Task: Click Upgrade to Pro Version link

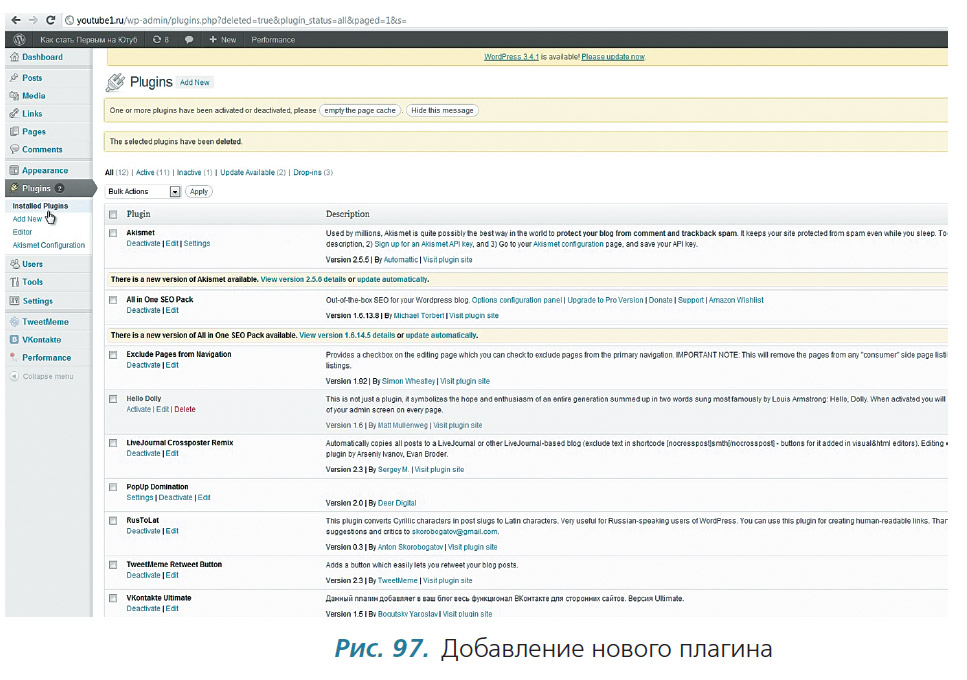Action: pos(605,300)
